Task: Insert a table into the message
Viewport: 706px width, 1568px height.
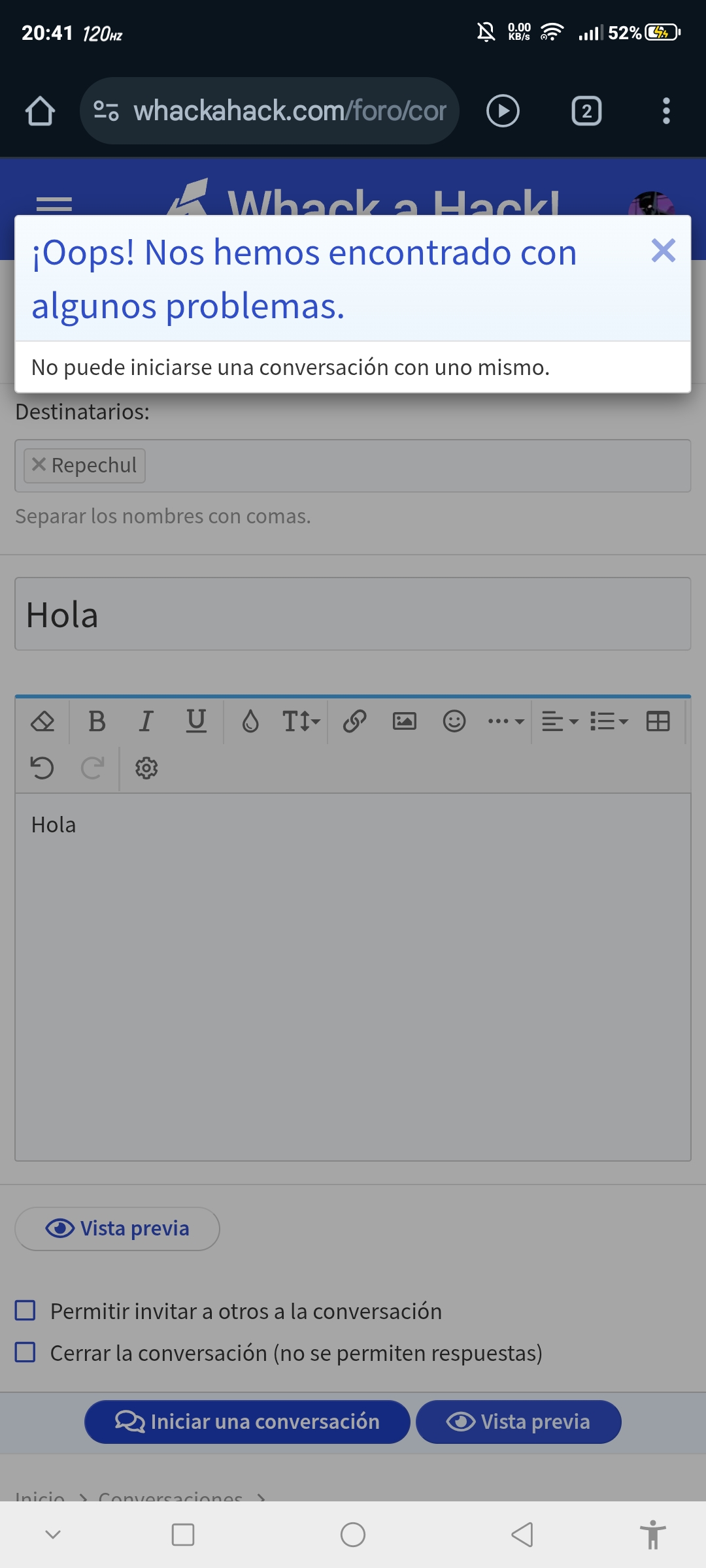Action: pyautogui.click(x=657, y=722)
